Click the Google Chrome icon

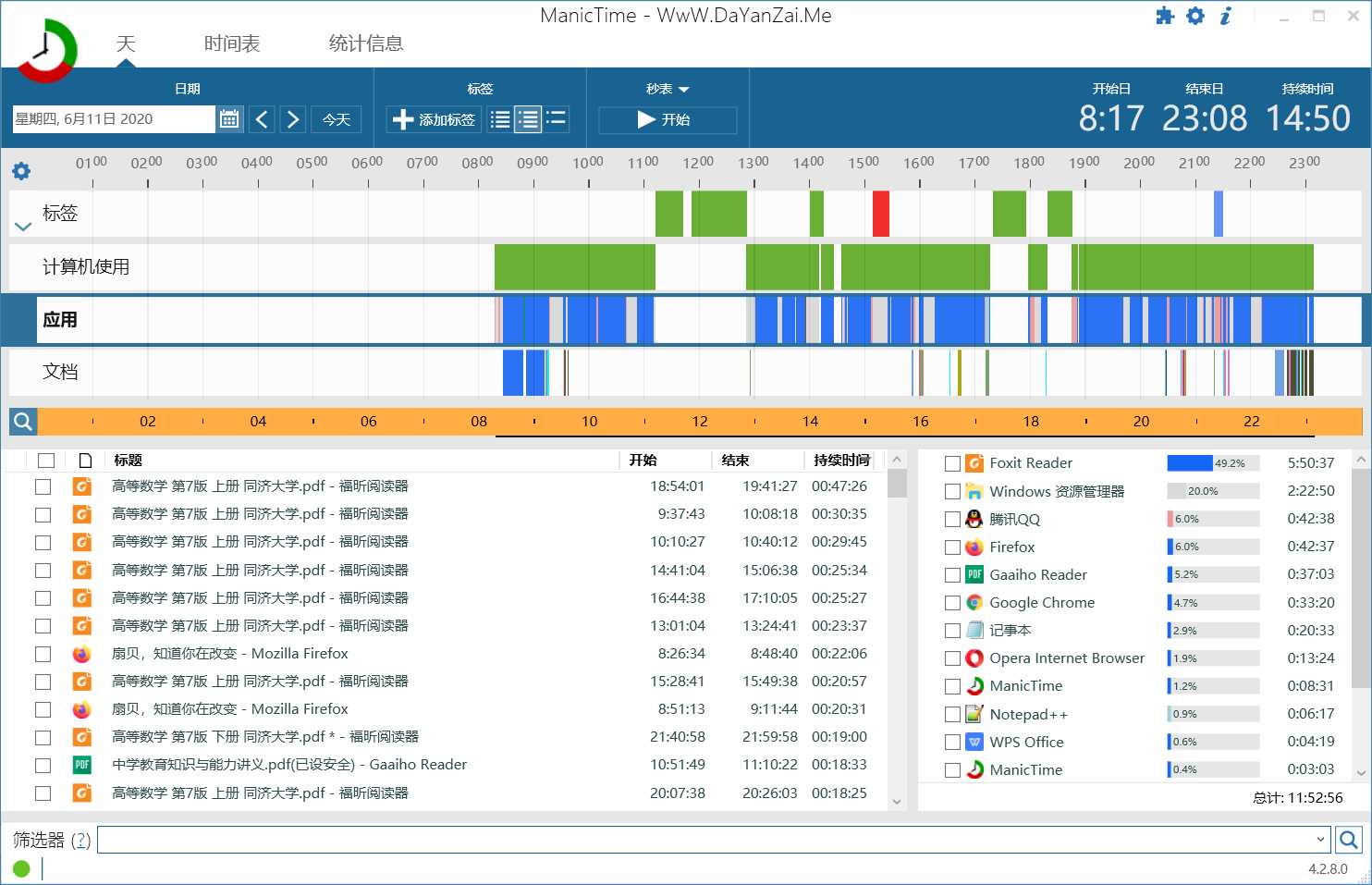(x=974, y=602)
